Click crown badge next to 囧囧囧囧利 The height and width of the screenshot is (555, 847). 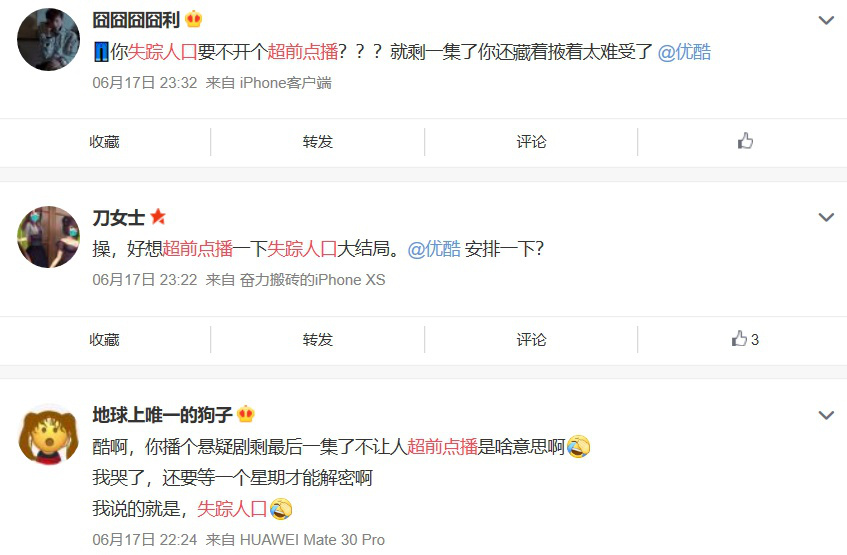pyautogui.click(x=193, y=19)
